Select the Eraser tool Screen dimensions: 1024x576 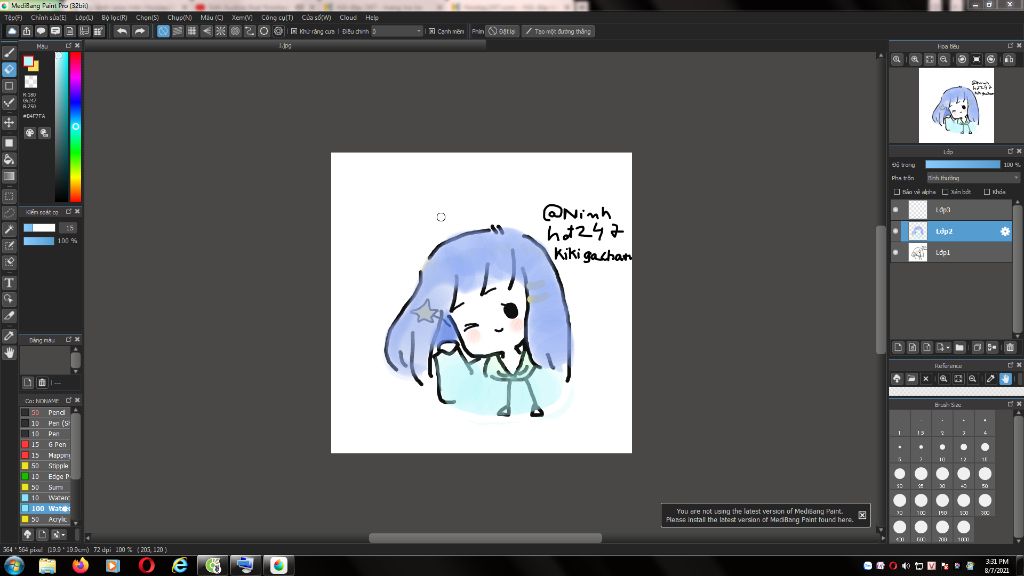click(9, 69)
